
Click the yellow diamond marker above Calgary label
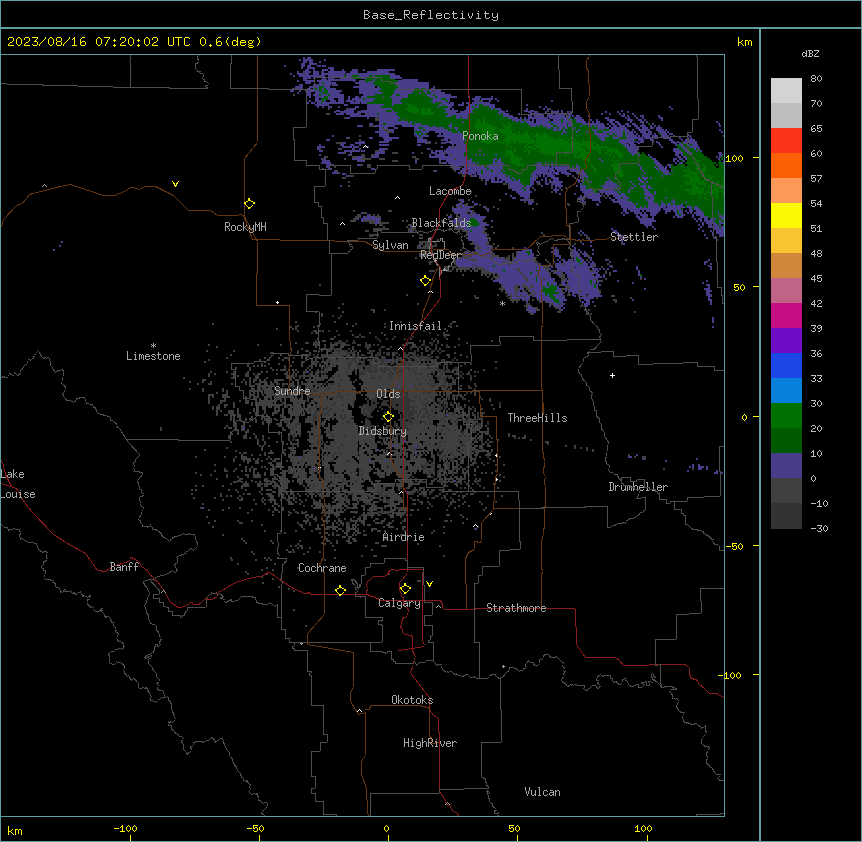[x=405, y=589]
